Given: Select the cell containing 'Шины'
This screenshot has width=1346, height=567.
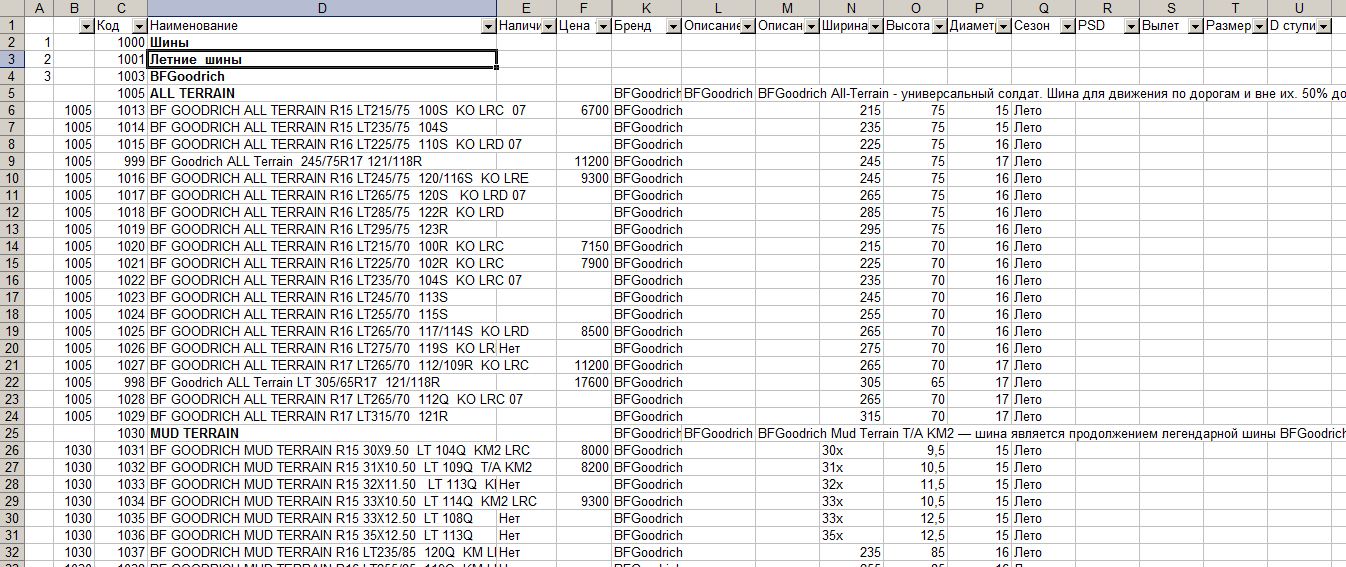Looking at the screenshot, I should click(322, 43).
